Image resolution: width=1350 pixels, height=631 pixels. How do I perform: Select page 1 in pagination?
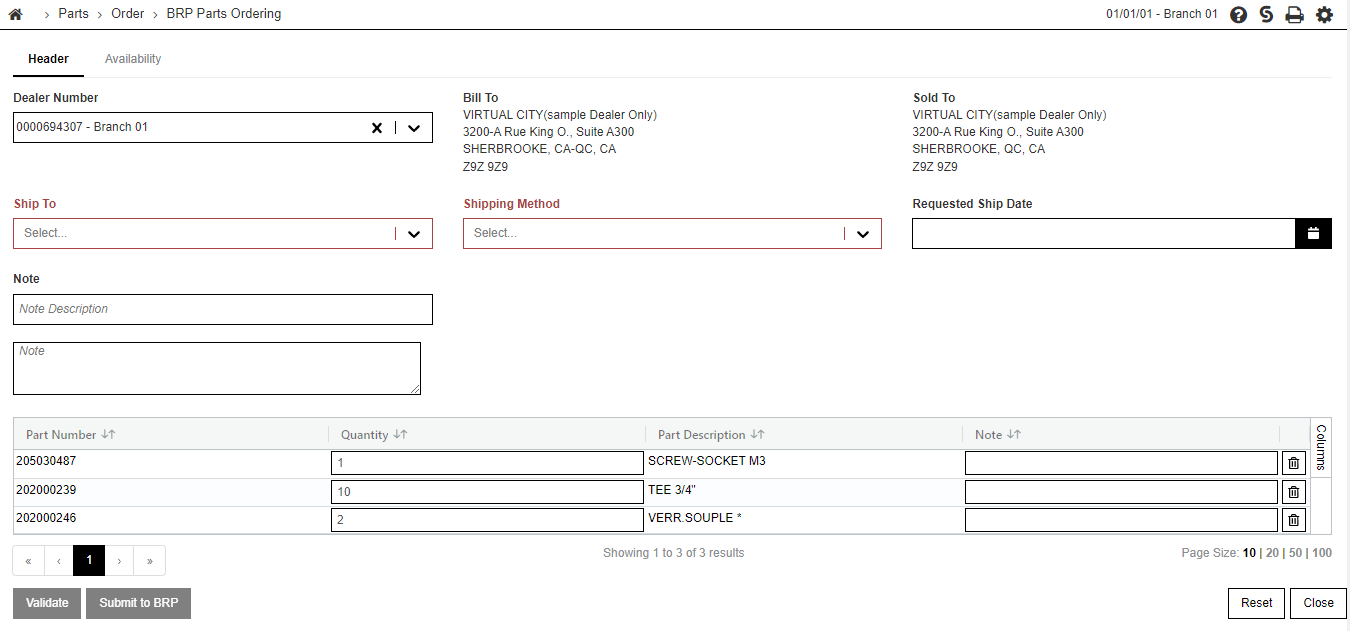(89, 561)
